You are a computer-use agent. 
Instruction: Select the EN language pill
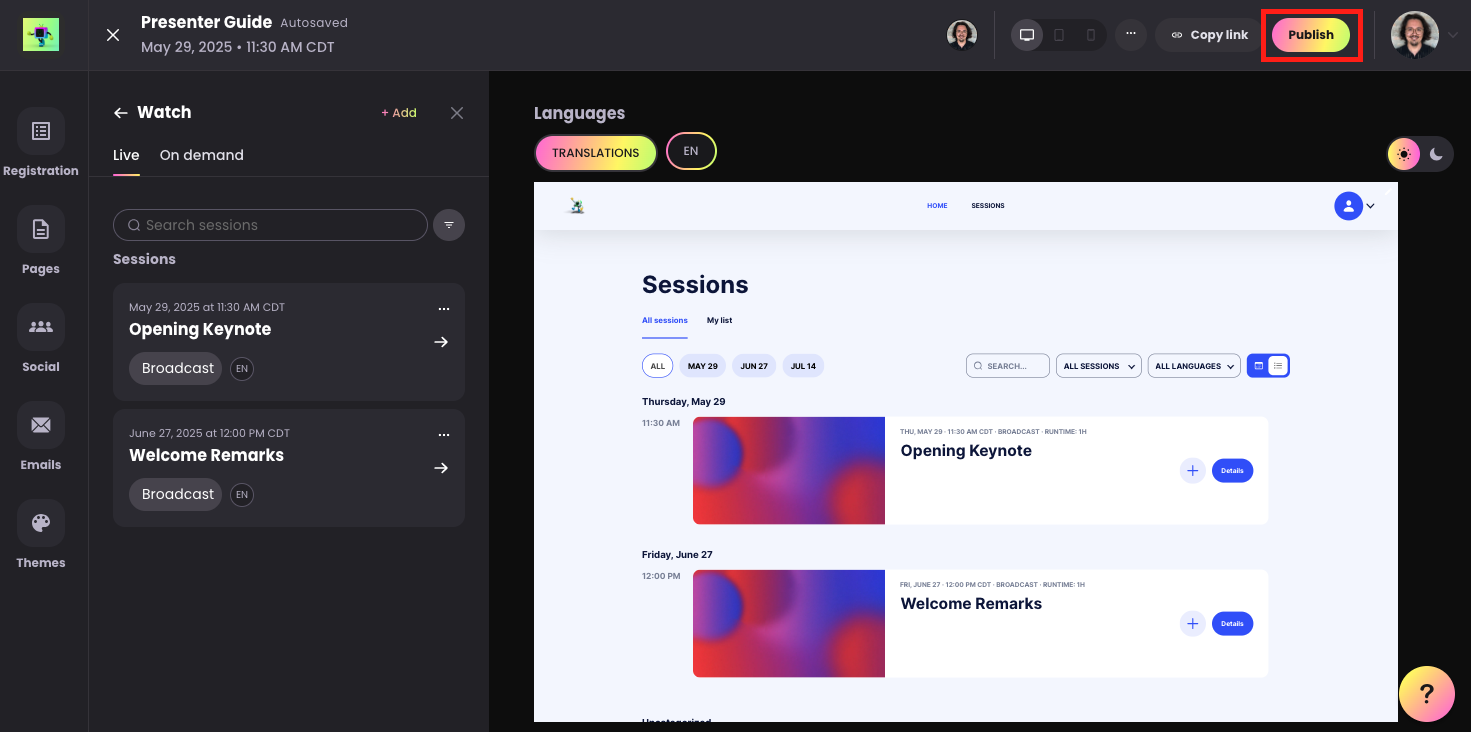(691, 152)
